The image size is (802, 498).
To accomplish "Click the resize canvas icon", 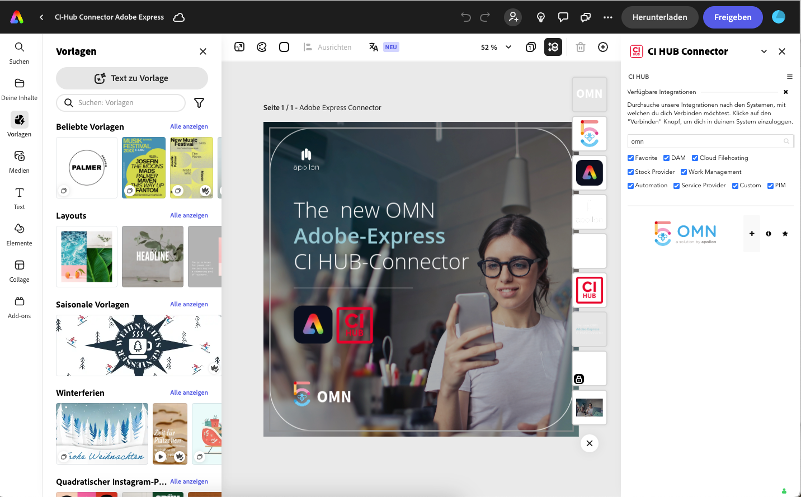I will pyautogui.click(x=239, y=47).
